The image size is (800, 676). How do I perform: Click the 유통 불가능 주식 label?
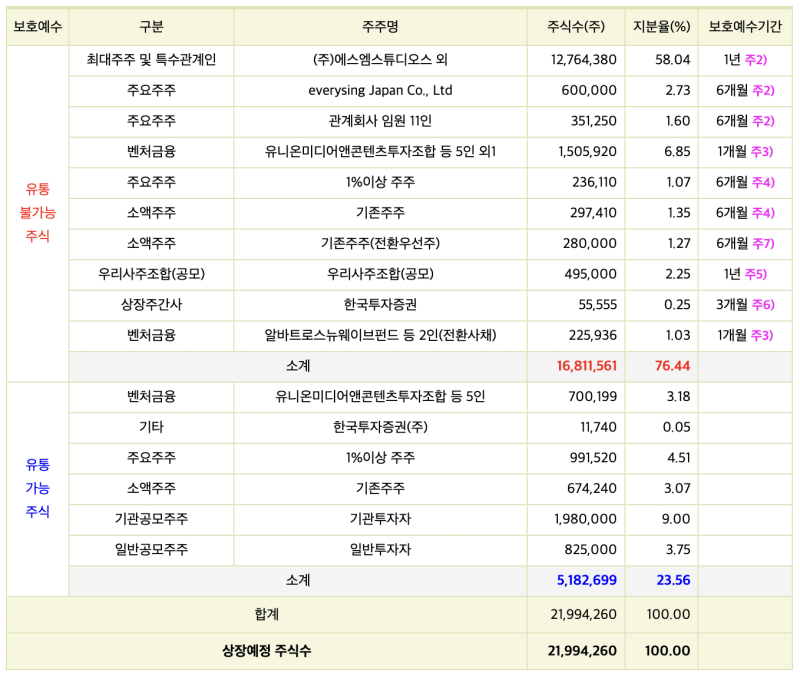point(37,213)
